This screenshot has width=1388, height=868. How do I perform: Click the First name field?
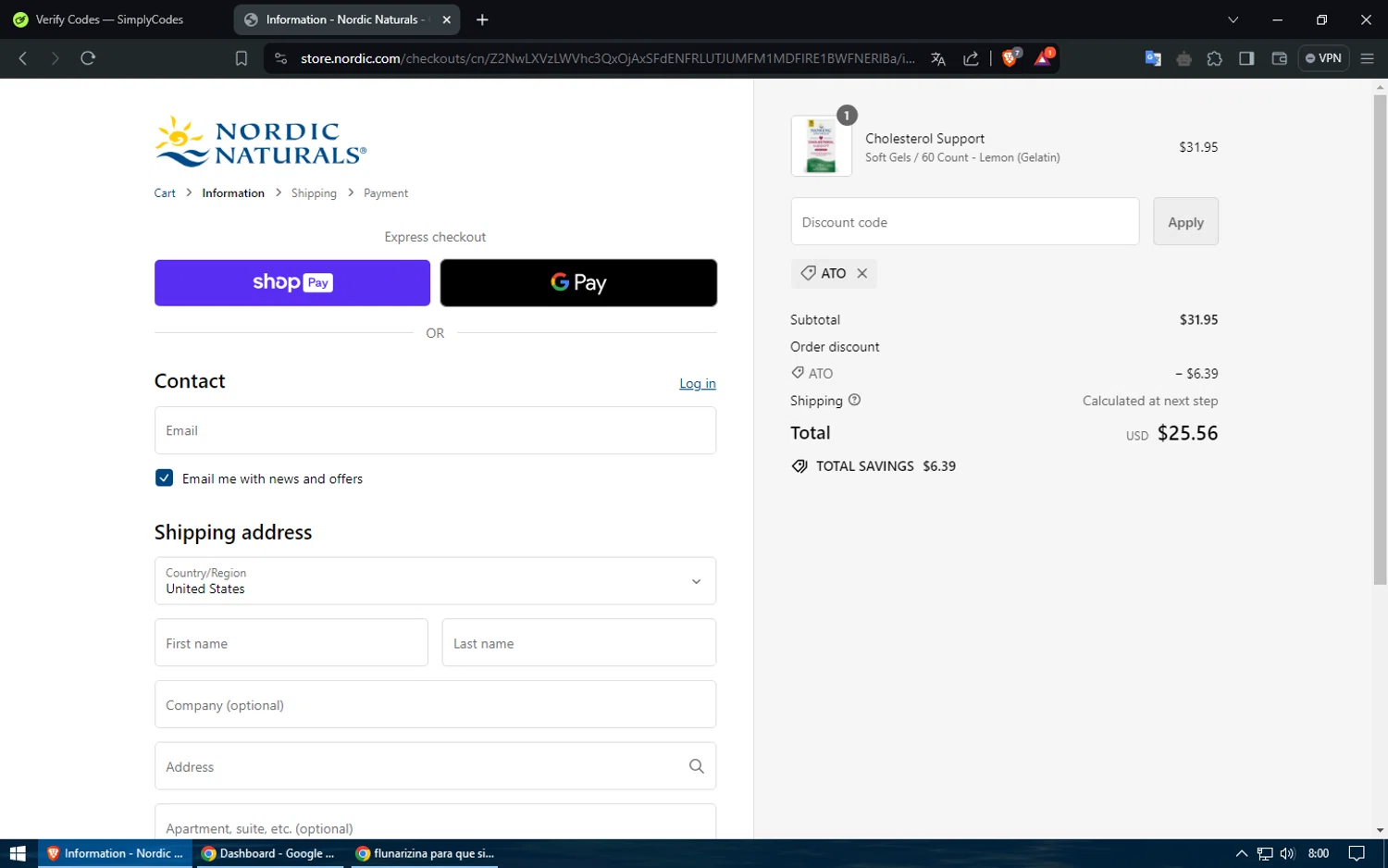click(291, 643)
